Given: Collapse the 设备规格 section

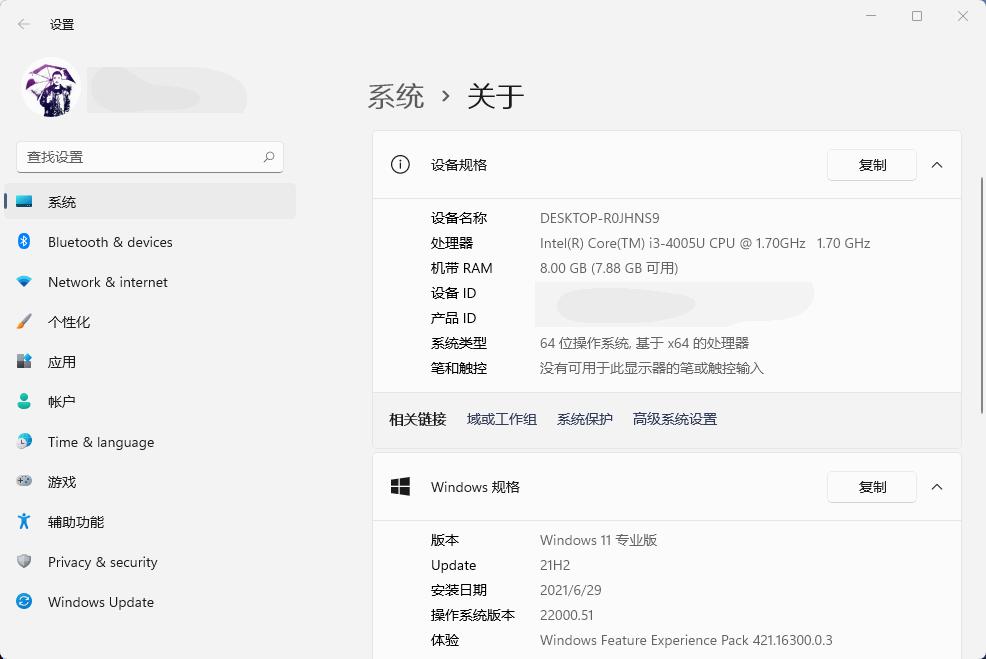Looking at the screenshot, I should (x=937, y=165).
